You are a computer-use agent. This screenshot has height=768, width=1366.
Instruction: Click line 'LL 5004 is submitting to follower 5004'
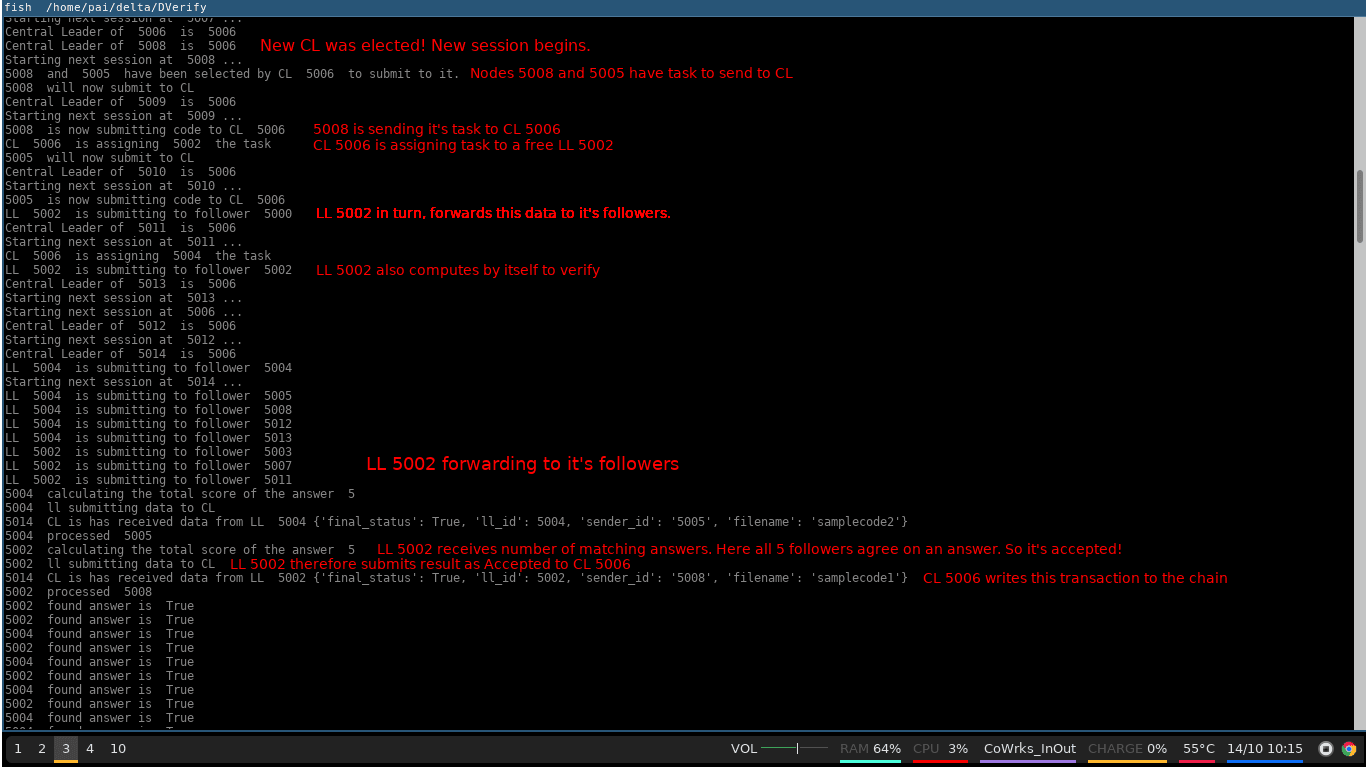click(x=149, y=368)
